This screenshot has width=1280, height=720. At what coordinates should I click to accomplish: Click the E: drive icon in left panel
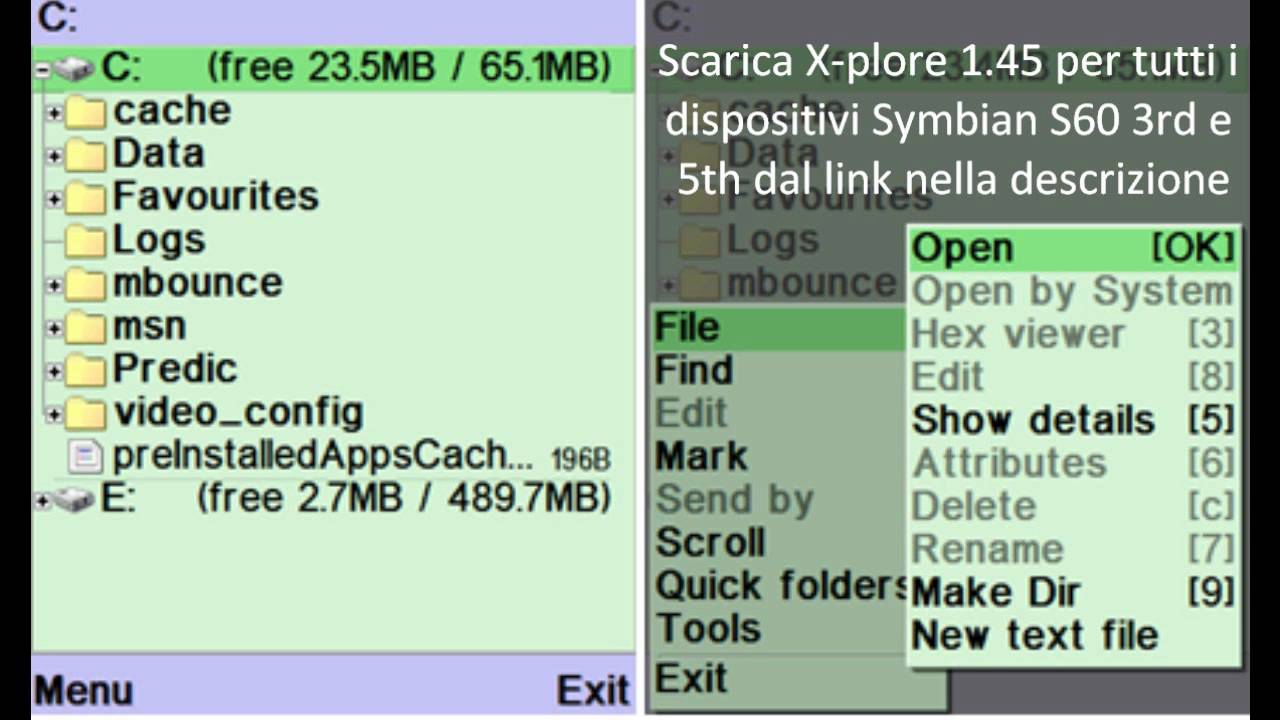[x=74, y=499]
